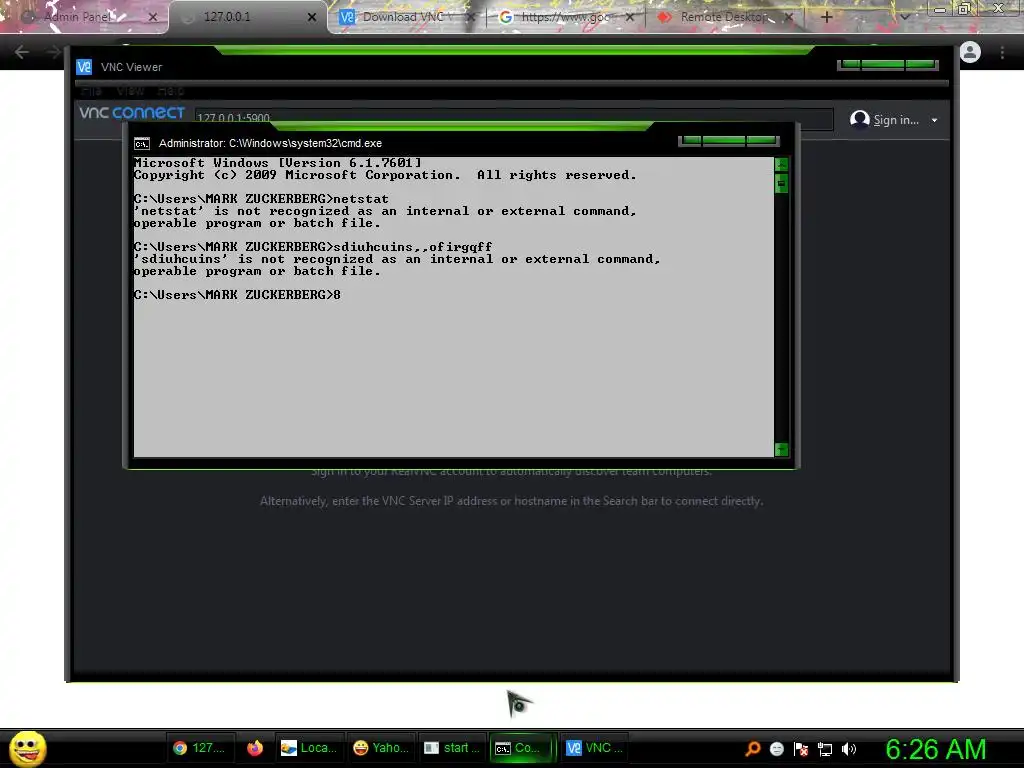
Task: Close the Remote Desktop tab
Action: 789,17
